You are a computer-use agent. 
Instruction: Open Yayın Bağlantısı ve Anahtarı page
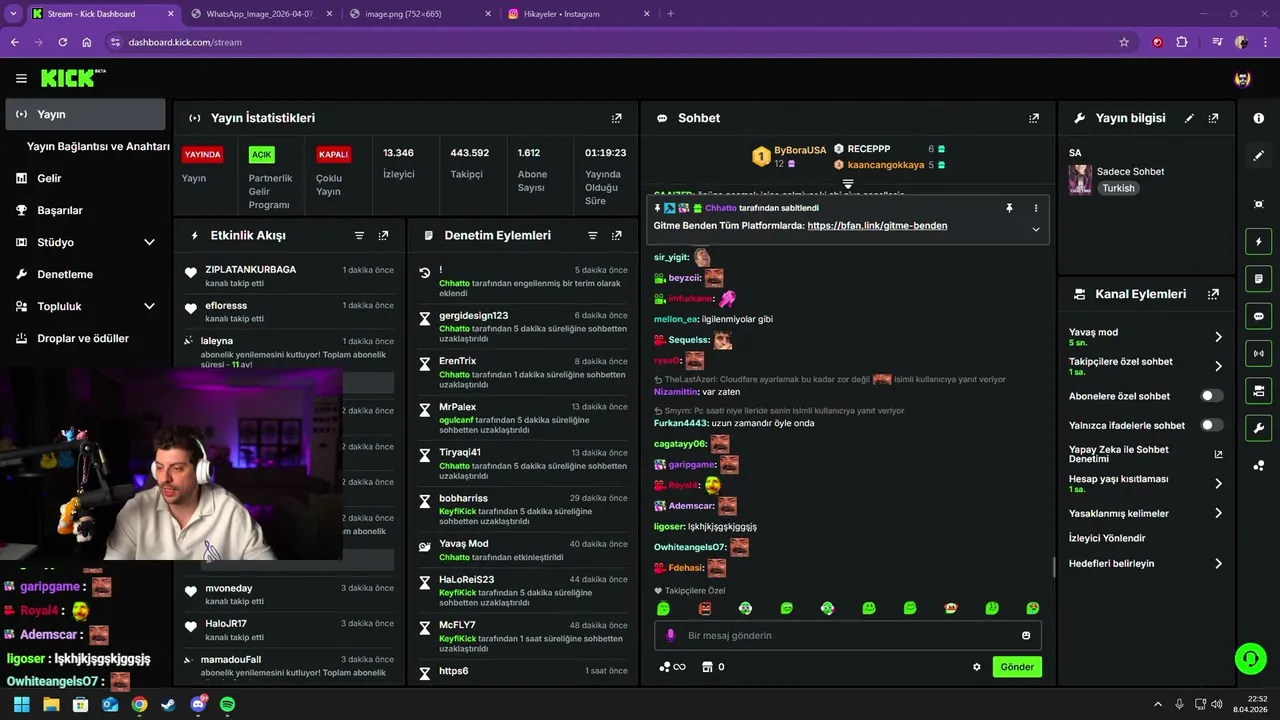click(98, 146)
